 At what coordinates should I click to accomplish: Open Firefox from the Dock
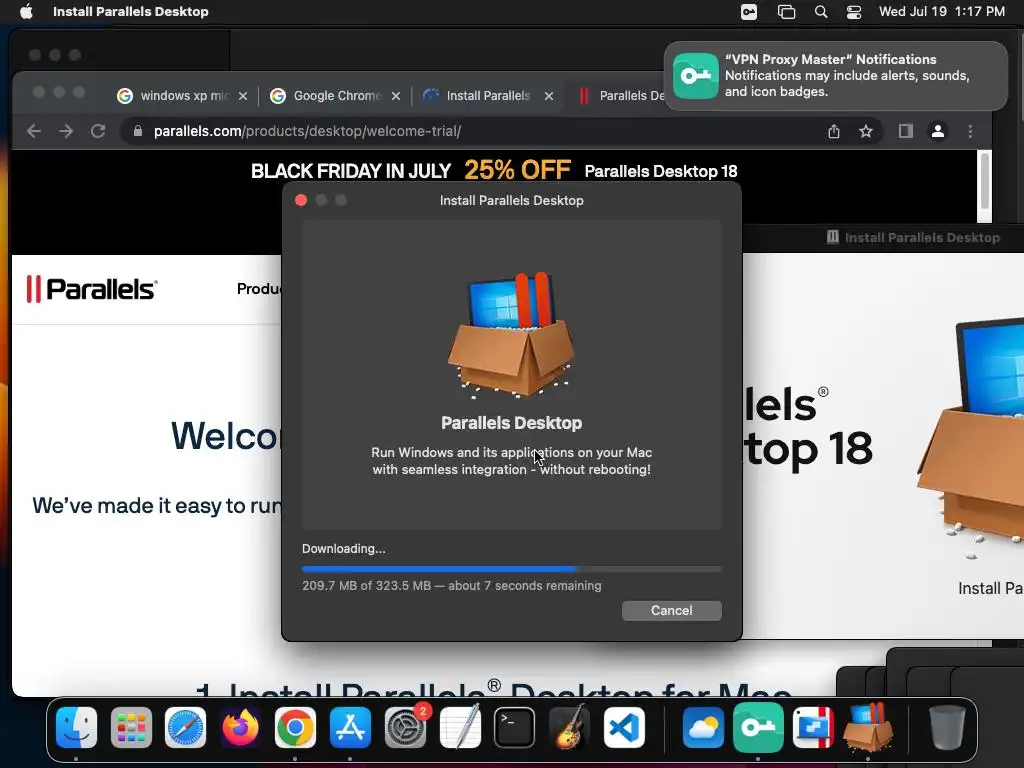[x=240, y=728]
